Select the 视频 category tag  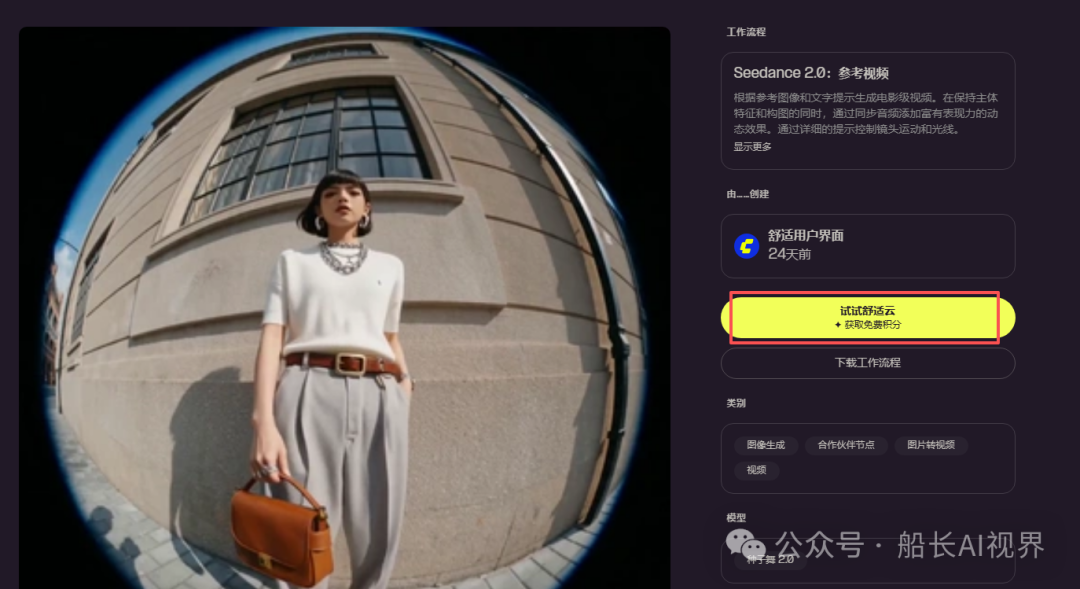pyautogui.click(x=756, y=470)
